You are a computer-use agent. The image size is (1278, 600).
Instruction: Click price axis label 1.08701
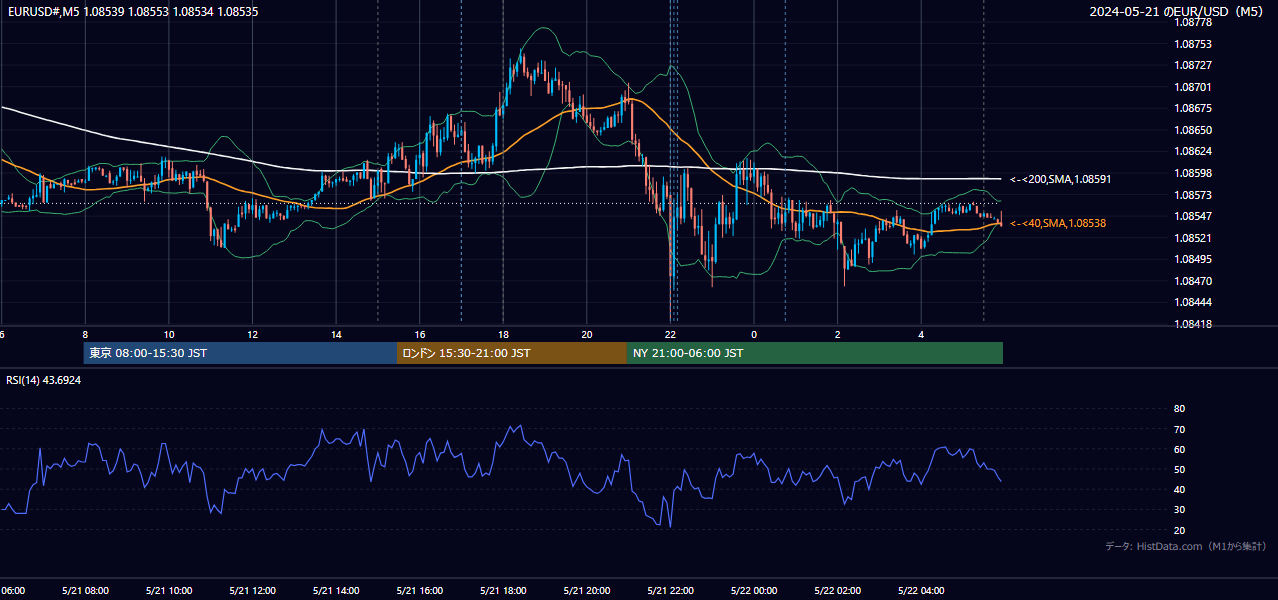(x=1193, y=87)
